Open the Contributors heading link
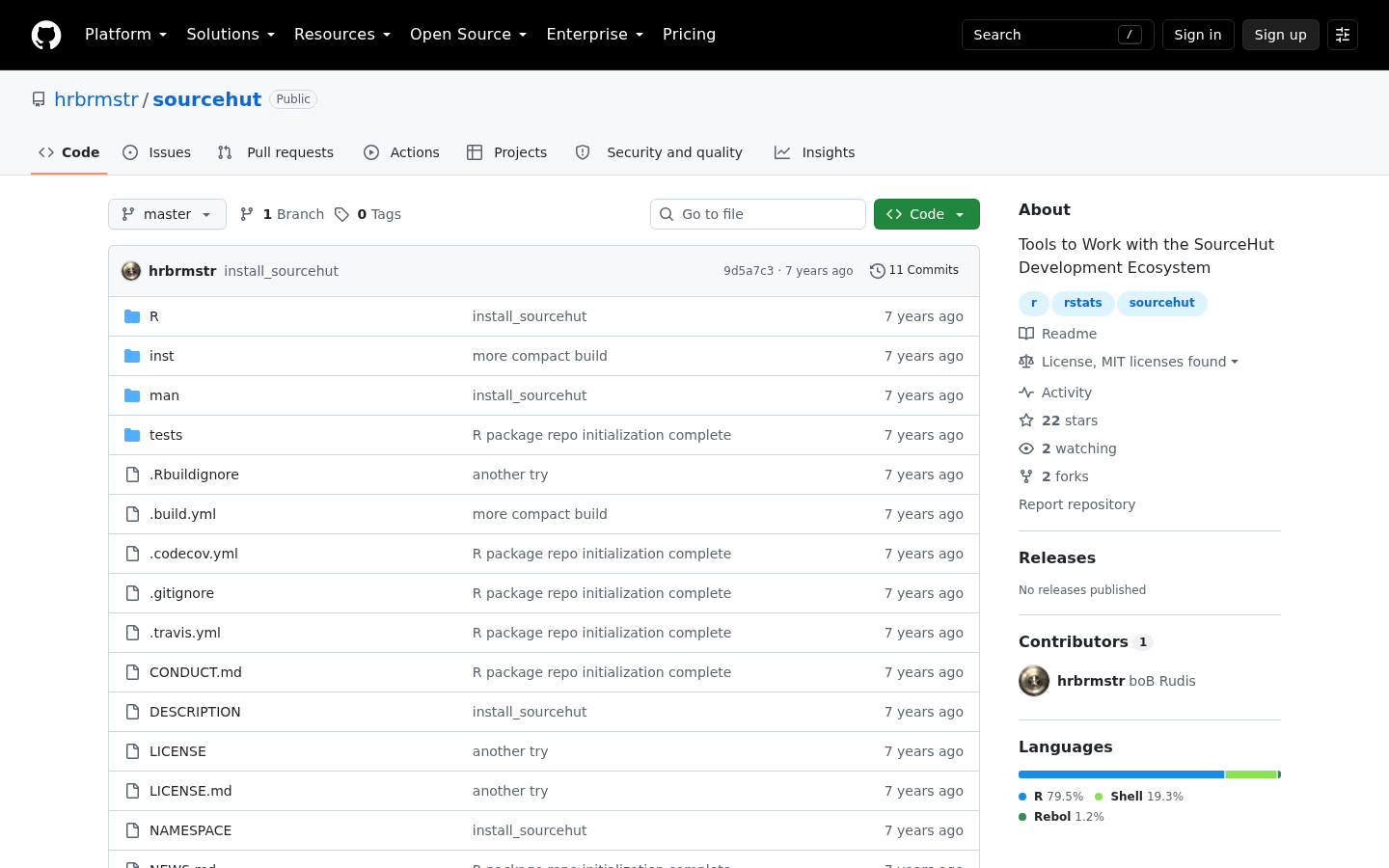Screen dimensions: 1389x868 point(1085,641)
